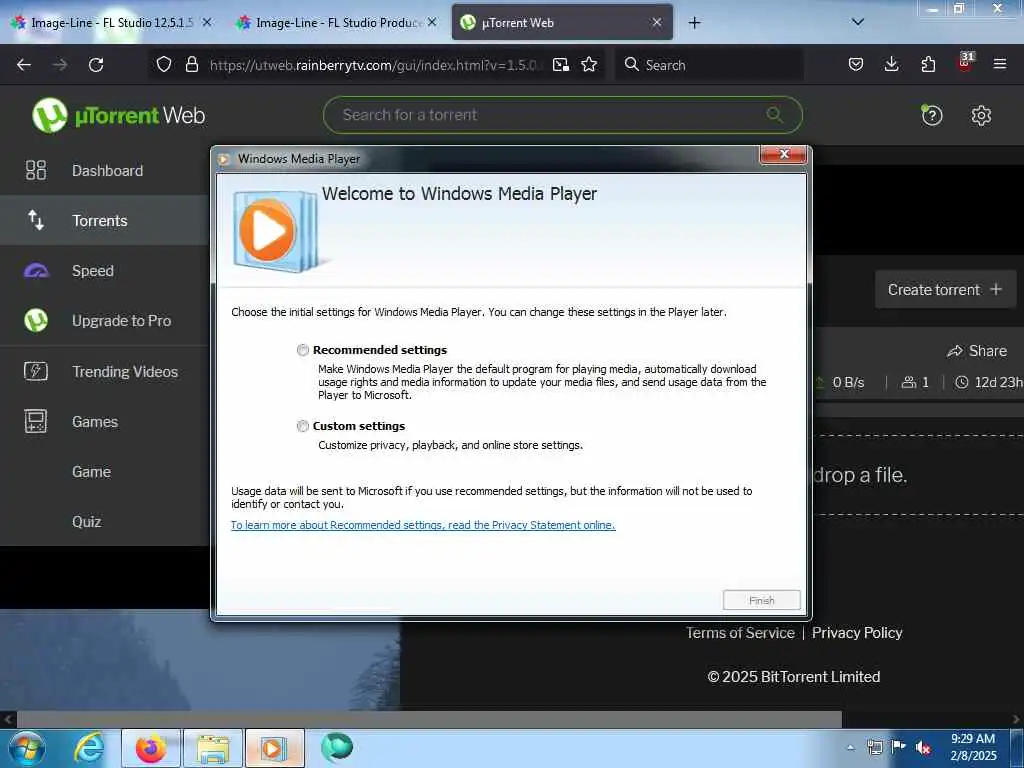1024x768 pixels.
Task: Click the horizontal scrollbar at page bottom
Action: tap(429, 720)
